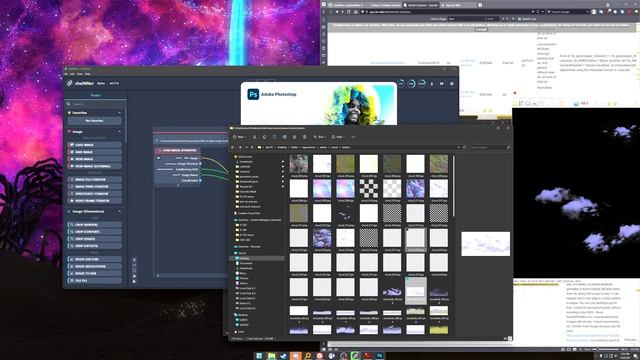The image size is (640, 360).
Task: Select Creative Cloud Files in Explorer tree
Action: pos(249,213)
